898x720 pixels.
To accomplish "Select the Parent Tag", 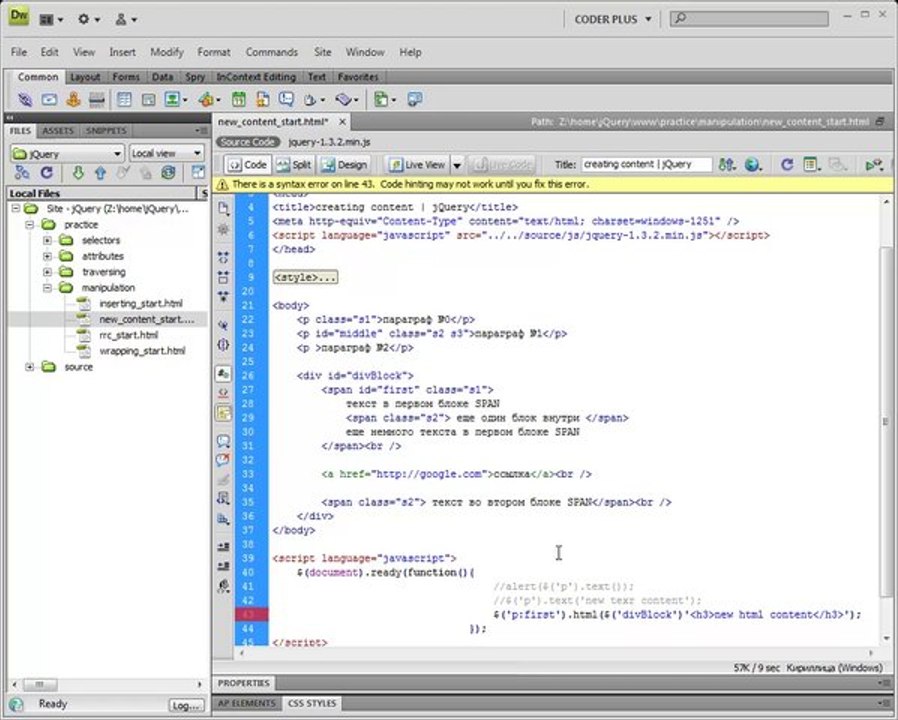I will pyautogui.click(x=223, y=325).
